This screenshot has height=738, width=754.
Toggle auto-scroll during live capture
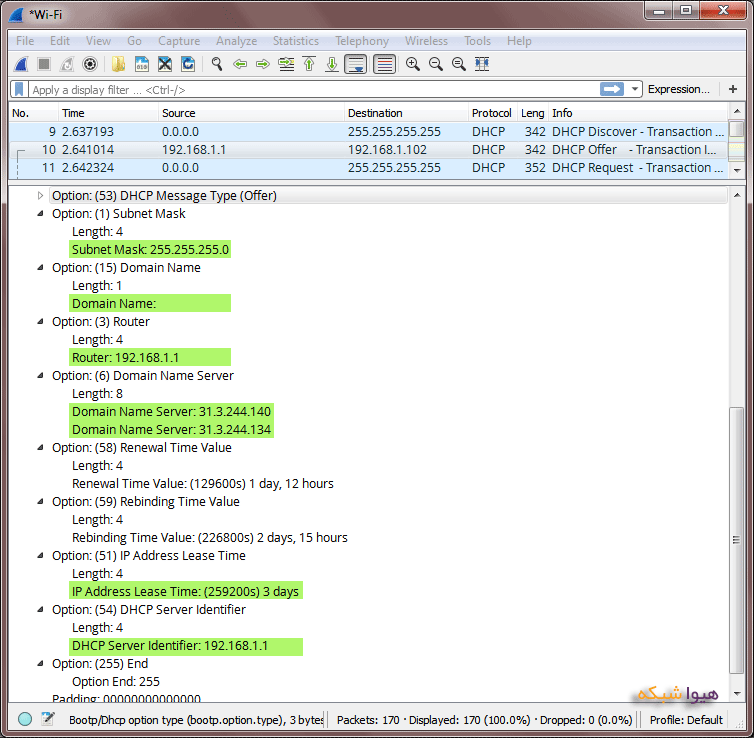coord(356,64)
